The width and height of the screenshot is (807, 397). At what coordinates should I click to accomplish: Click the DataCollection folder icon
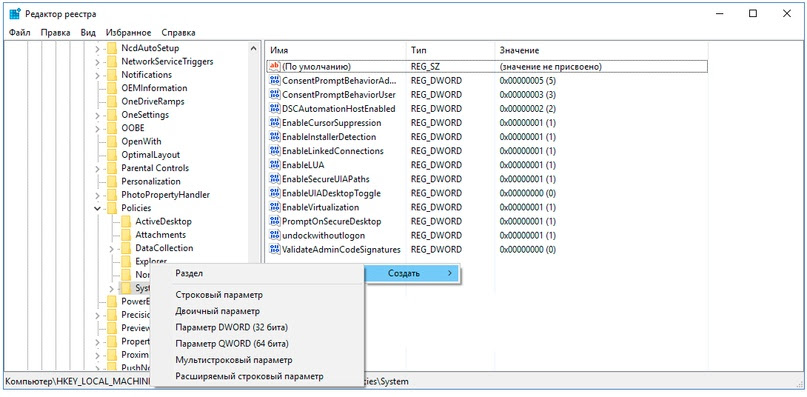[x=126, y=249]
